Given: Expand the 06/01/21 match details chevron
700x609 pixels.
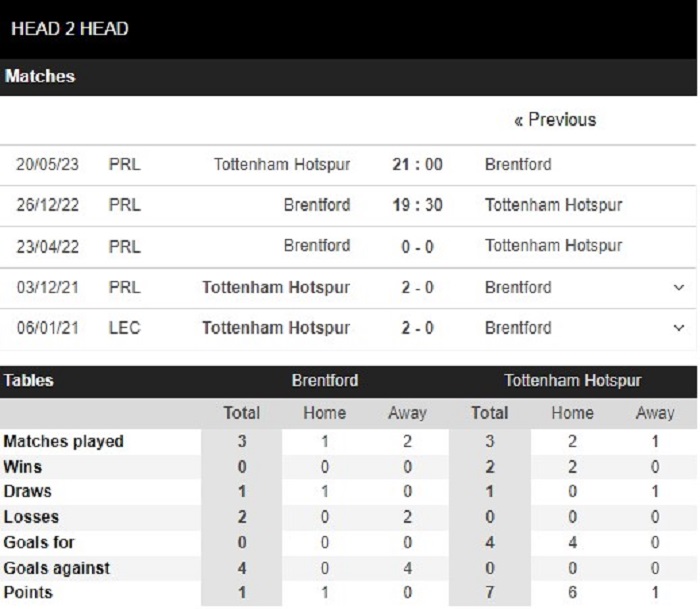Looking at the screenshot, I should point(680,328).
